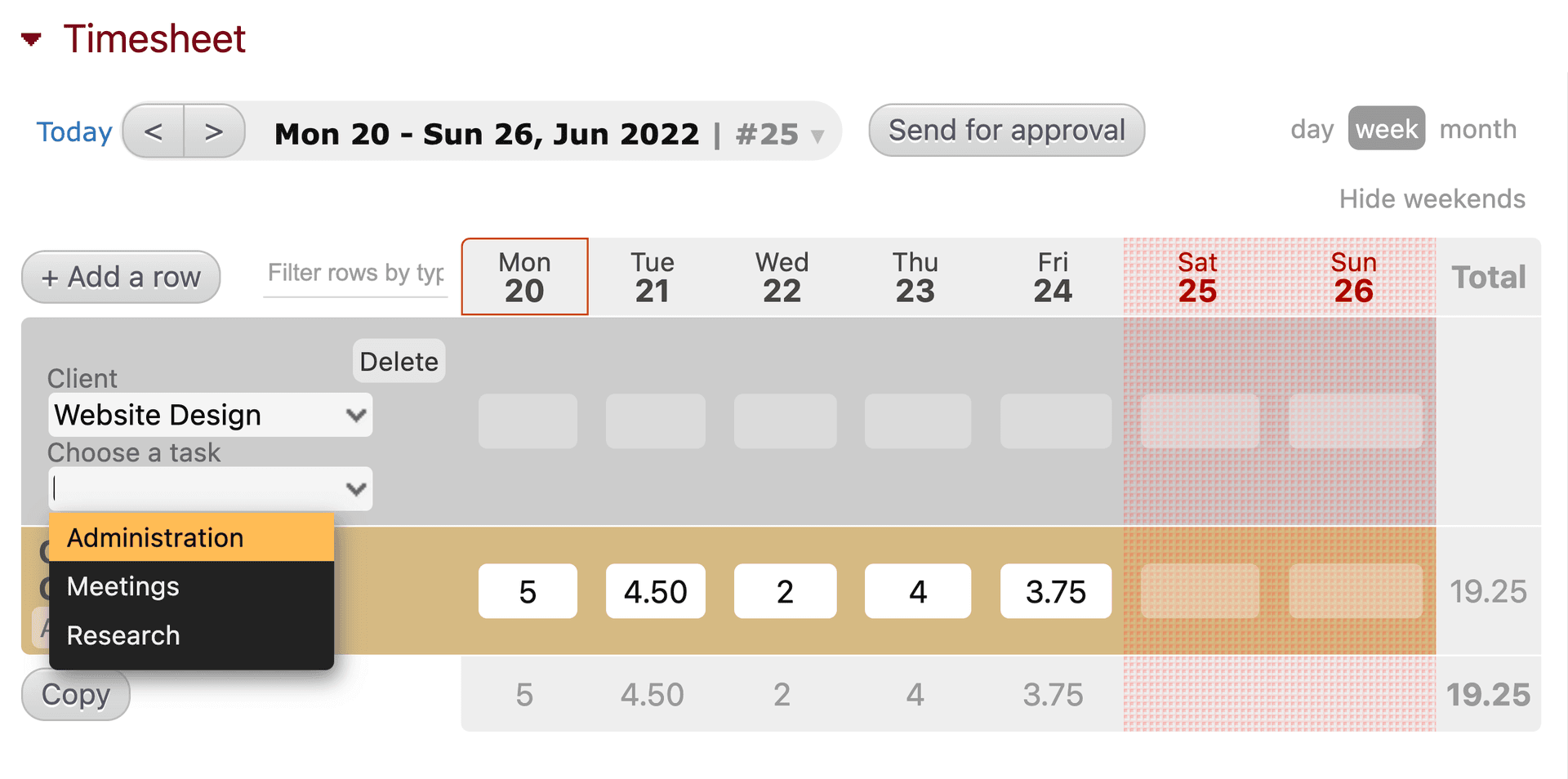The height and width of the screenshot is (779, 1568).
Task: Choose Research from the task list
Action: coord(123,635)
